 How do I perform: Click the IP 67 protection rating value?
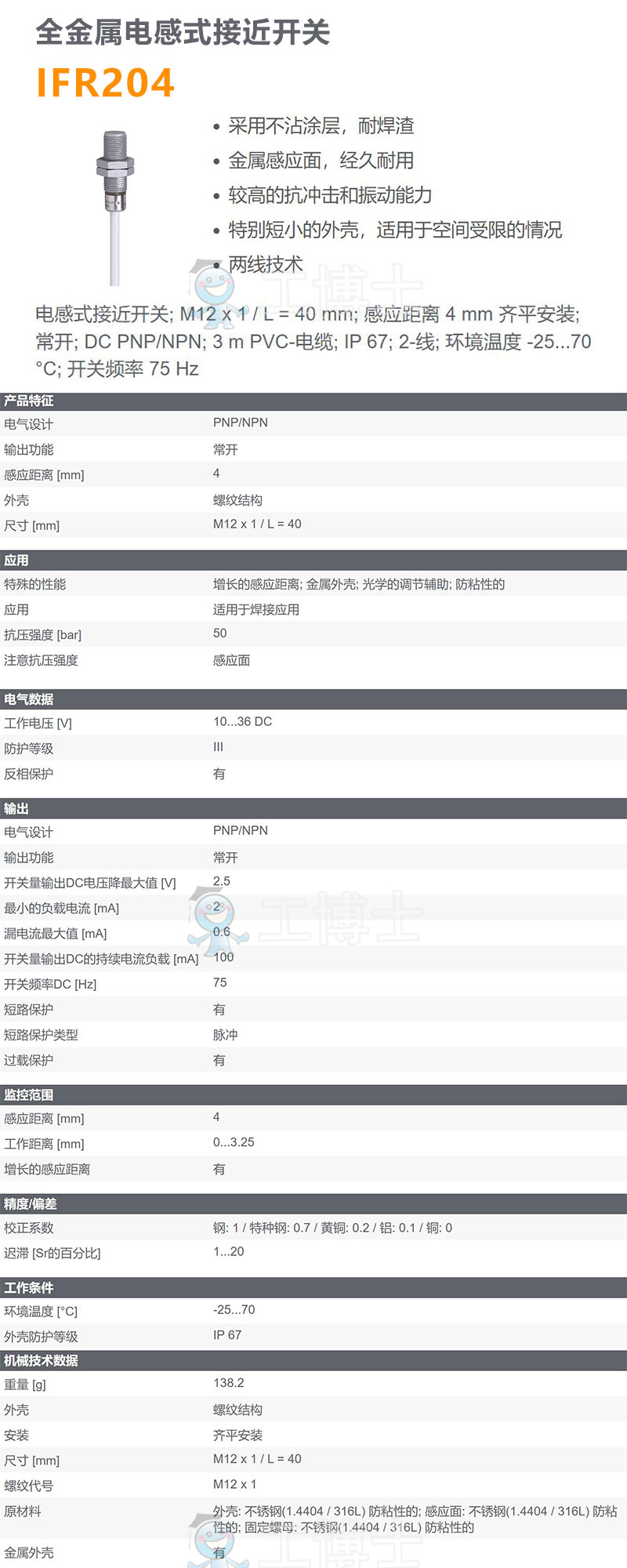(x=227, y=1335)
